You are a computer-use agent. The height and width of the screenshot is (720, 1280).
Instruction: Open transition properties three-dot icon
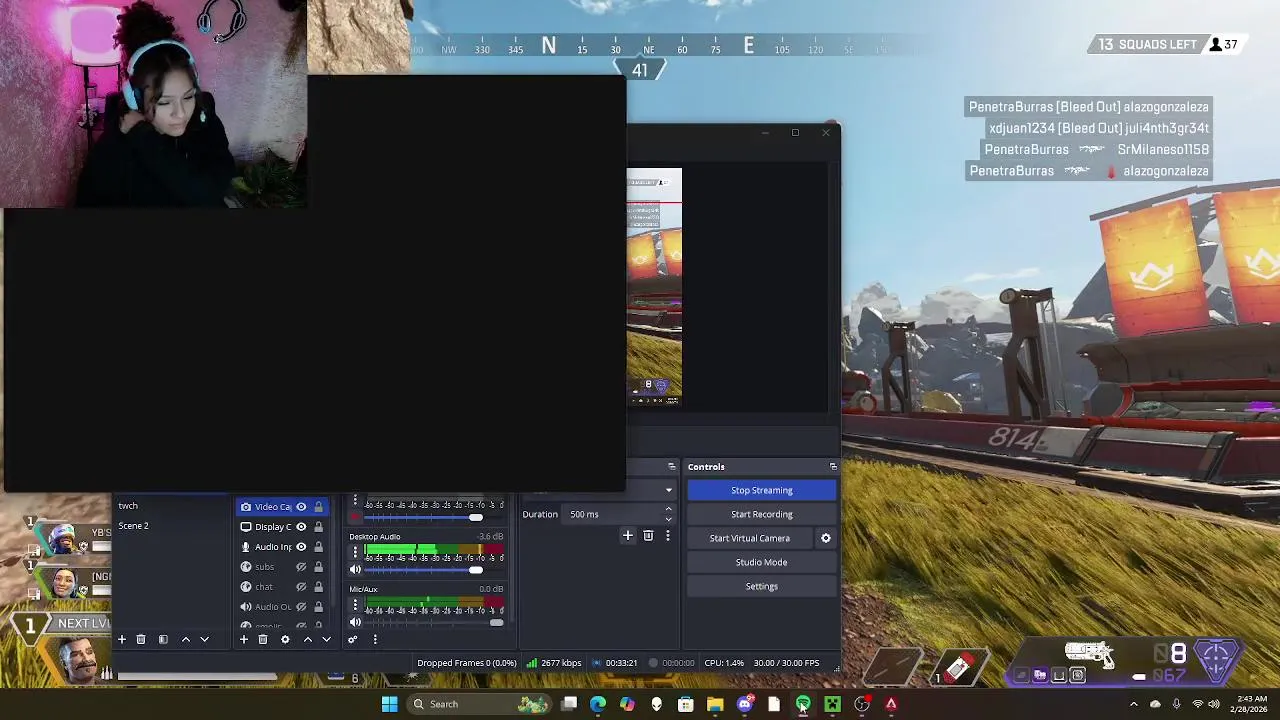click(668, 536)
